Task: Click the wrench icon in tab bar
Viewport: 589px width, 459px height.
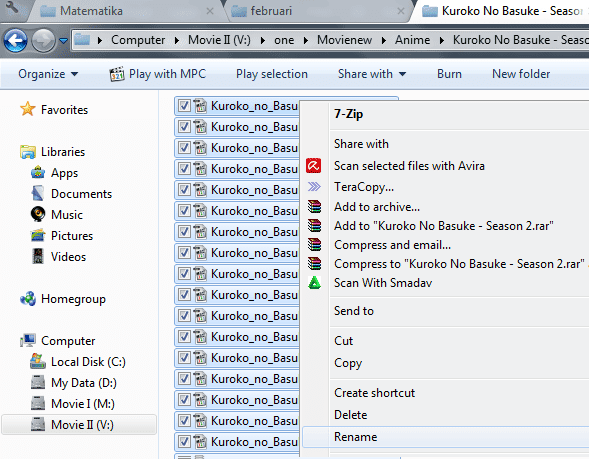Action: (12, 8)
